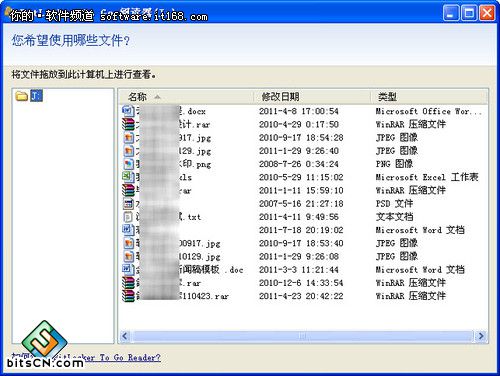
Task: Select rar archive icon dated 2011-4-23
Action: [x=128, y=296]
